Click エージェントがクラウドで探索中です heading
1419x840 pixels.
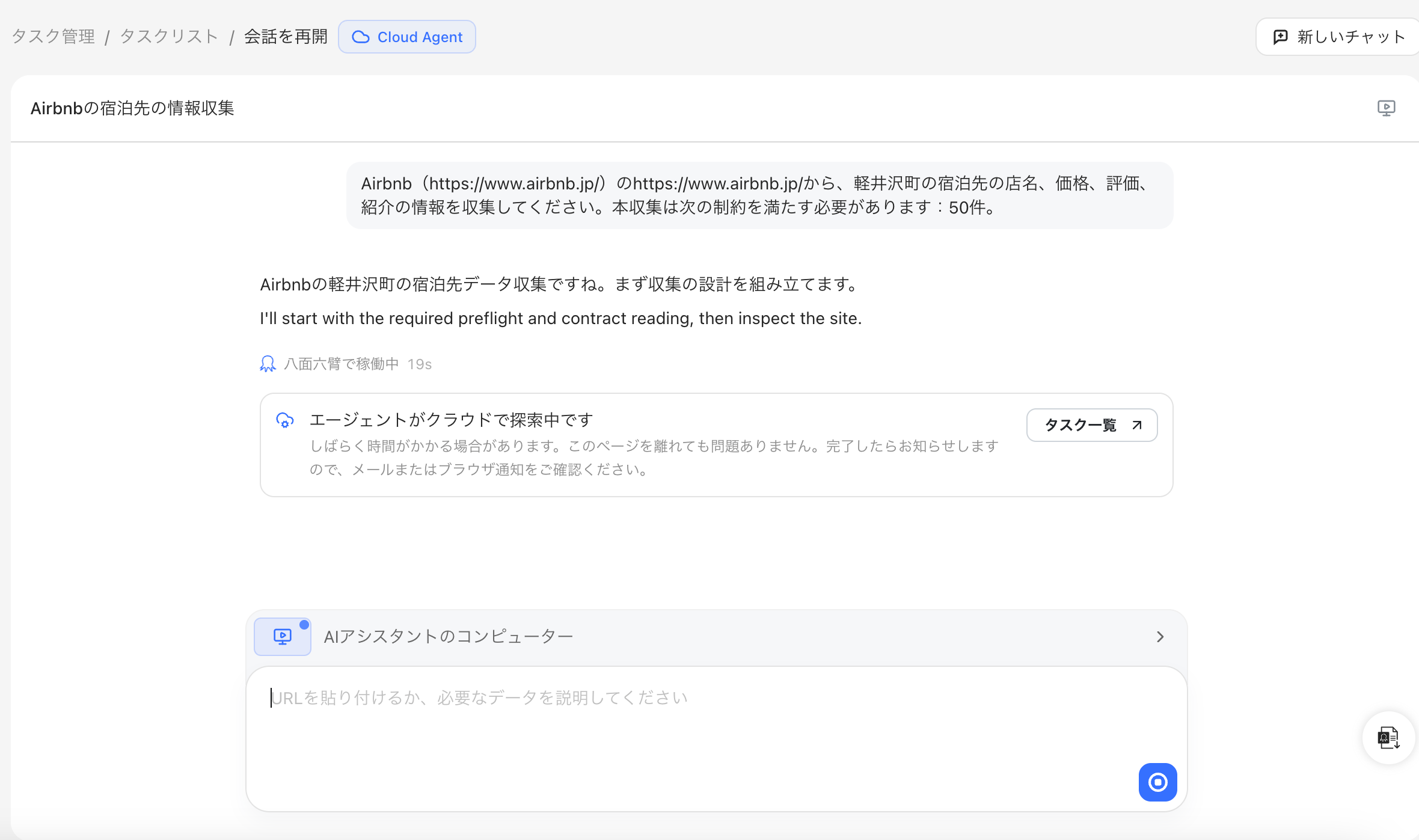click(x=451, y=420)
